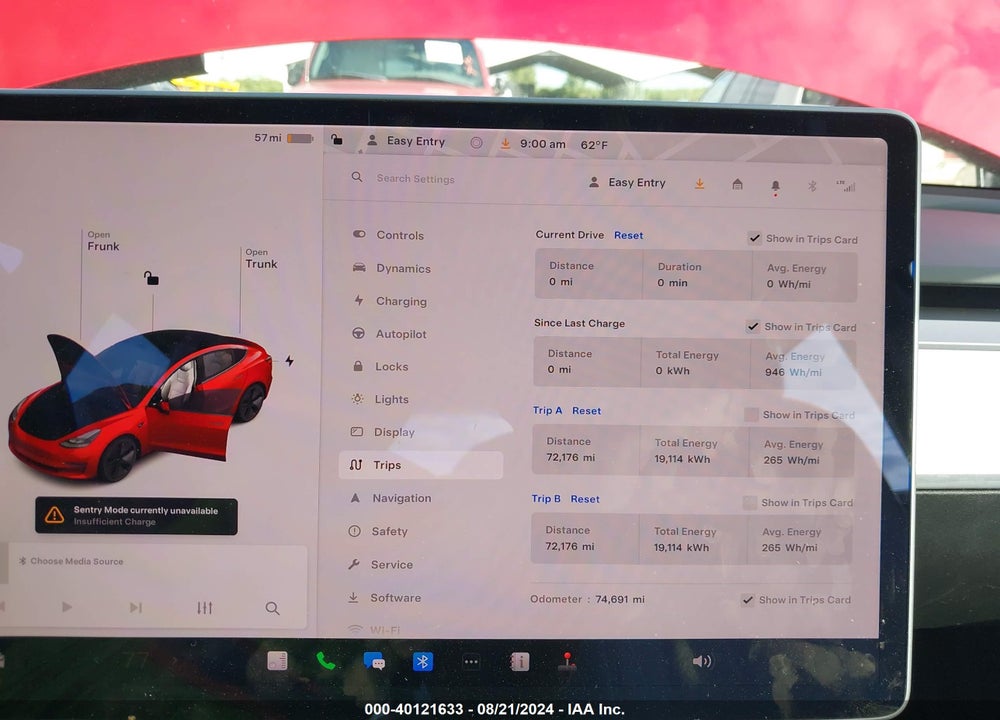This screenshot has height=720, width=1000.
Task: Tap the battery range indicator
Action: 283,138
